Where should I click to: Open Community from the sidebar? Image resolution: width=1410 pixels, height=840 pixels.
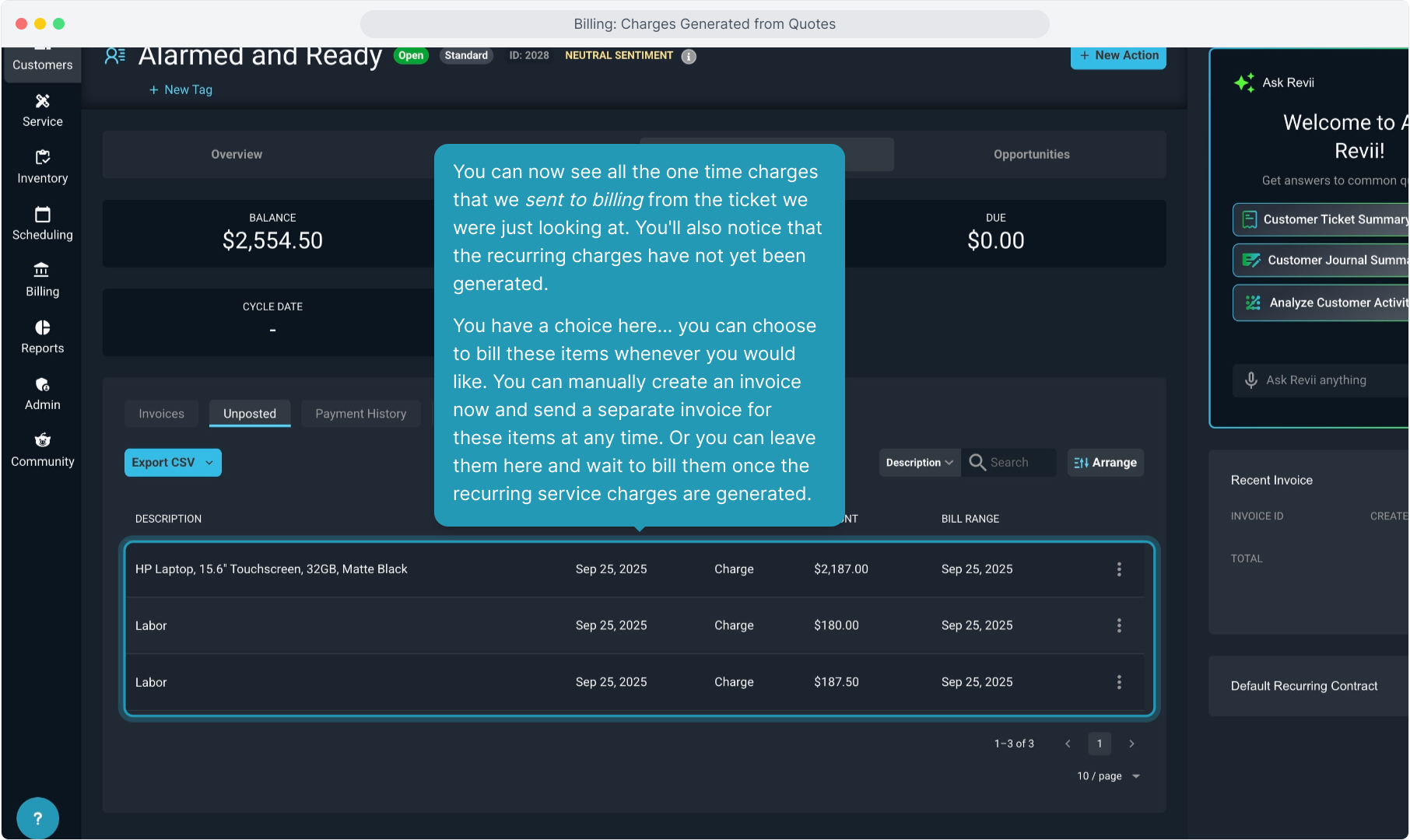pos(42,451)
